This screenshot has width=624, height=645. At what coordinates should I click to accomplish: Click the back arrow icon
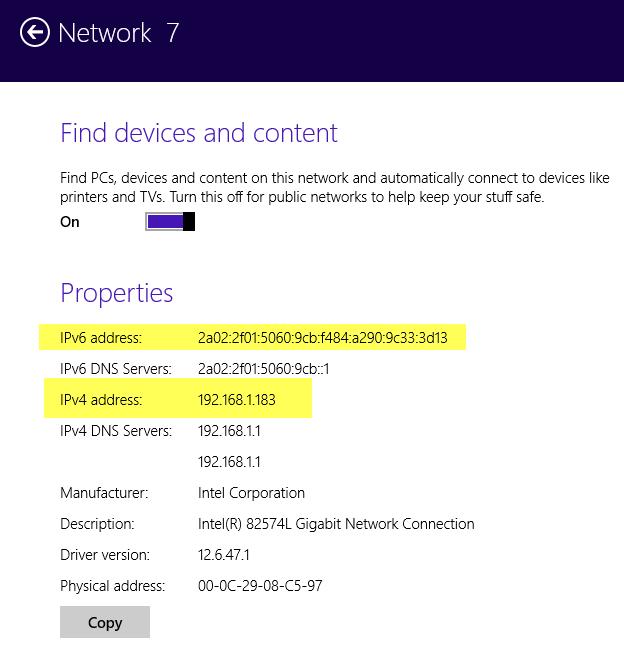coord(34,32)
